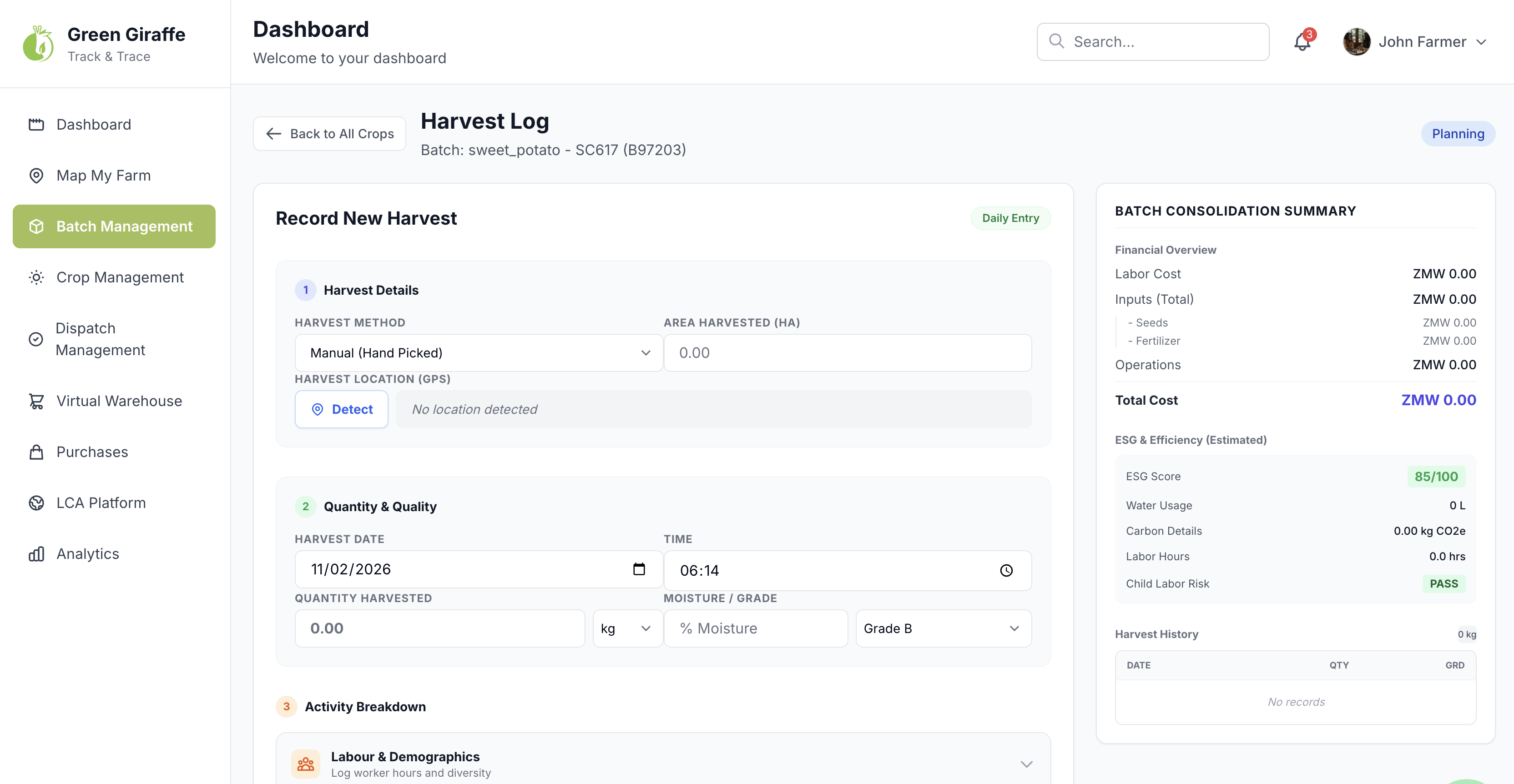Click the Harvest Log heading
The height and width of the screenshot is (784, 1514).
(x=485, y=121)
